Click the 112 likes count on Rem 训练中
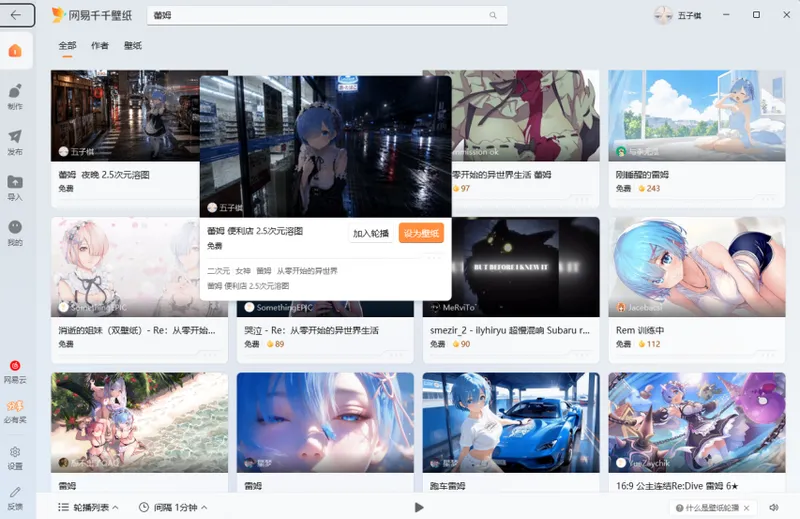The image size is (800, 519). [649, 344]
